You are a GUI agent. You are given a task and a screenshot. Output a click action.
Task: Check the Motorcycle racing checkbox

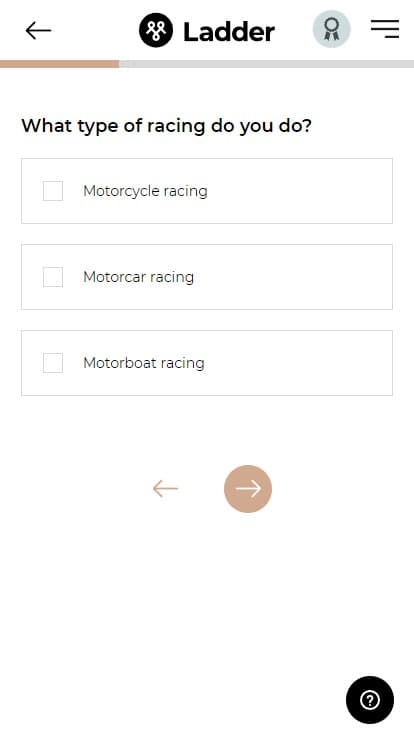pos(53,191)
